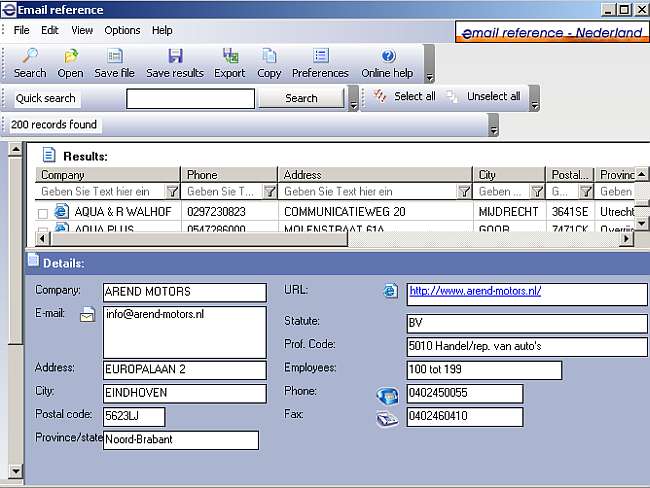Tick the checkbox for AQUA & R WALHOF
650x488 pixels.
43,213
